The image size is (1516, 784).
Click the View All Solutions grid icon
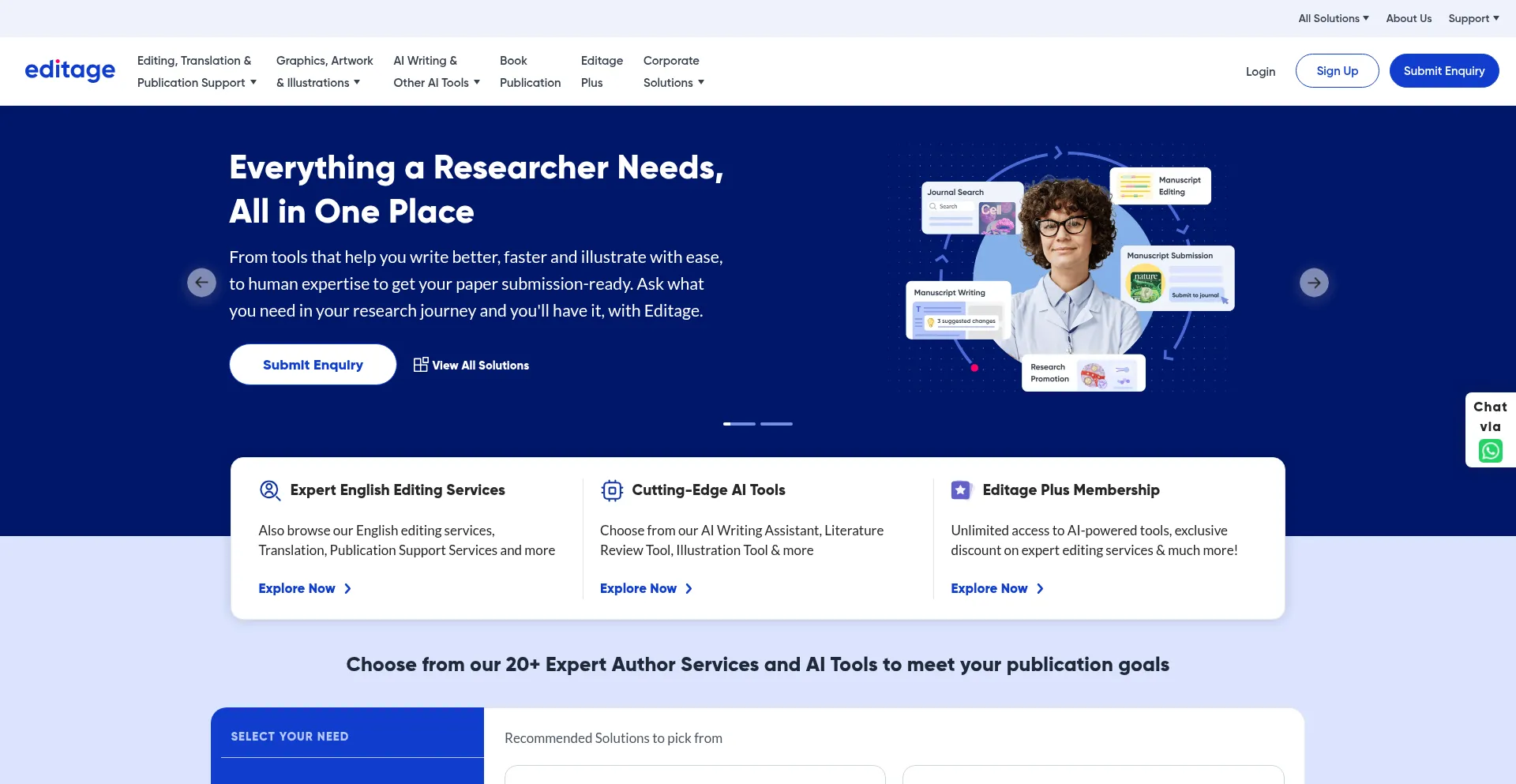tap(421, 364)
